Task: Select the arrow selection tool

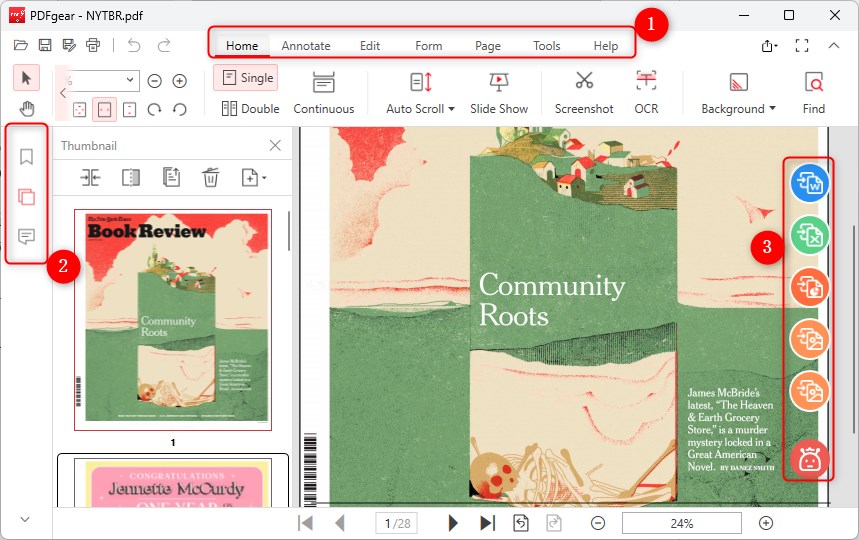Action: (x=26, y=78)
